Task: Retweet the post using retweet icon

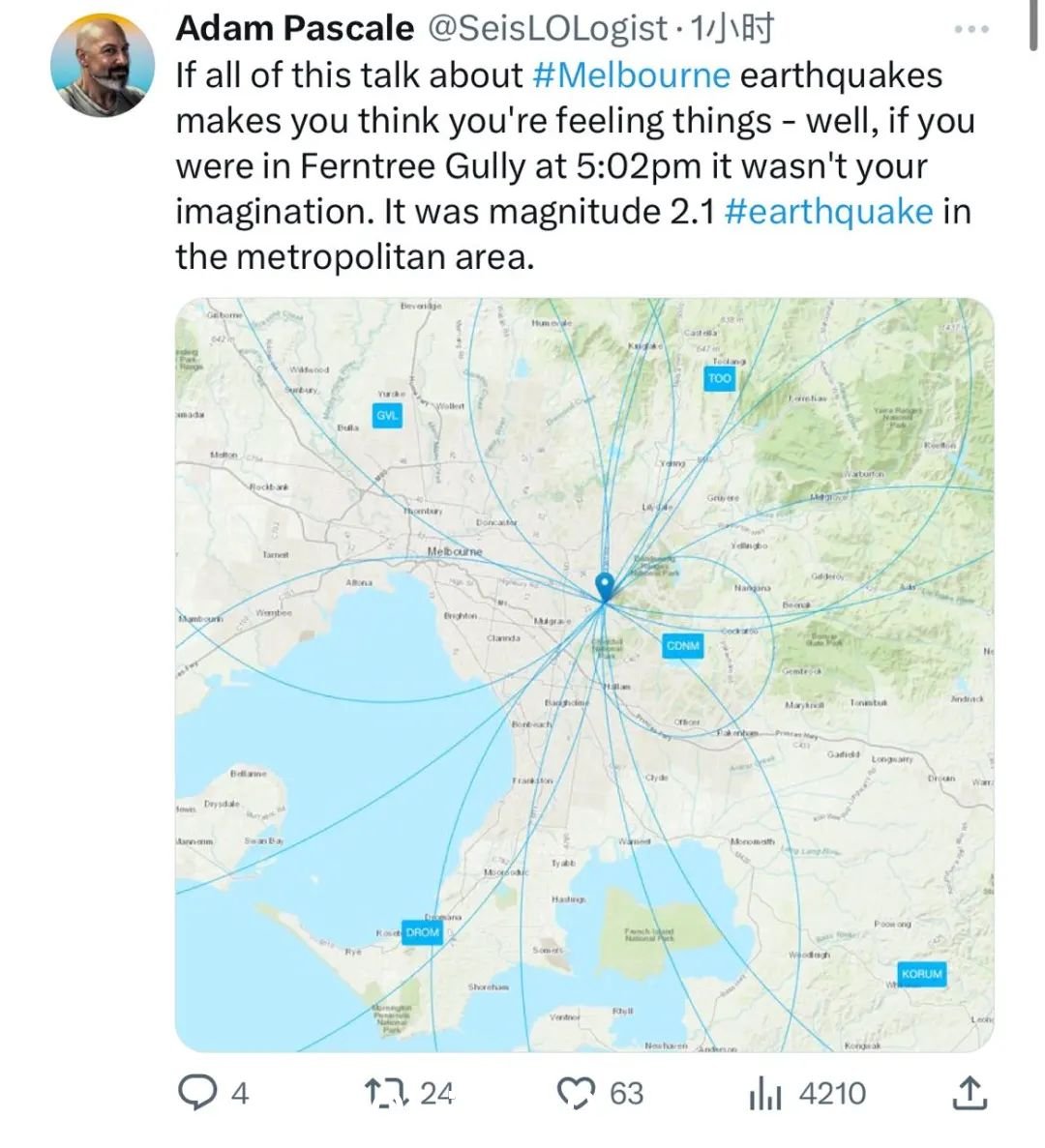Action: (385, 1093)
